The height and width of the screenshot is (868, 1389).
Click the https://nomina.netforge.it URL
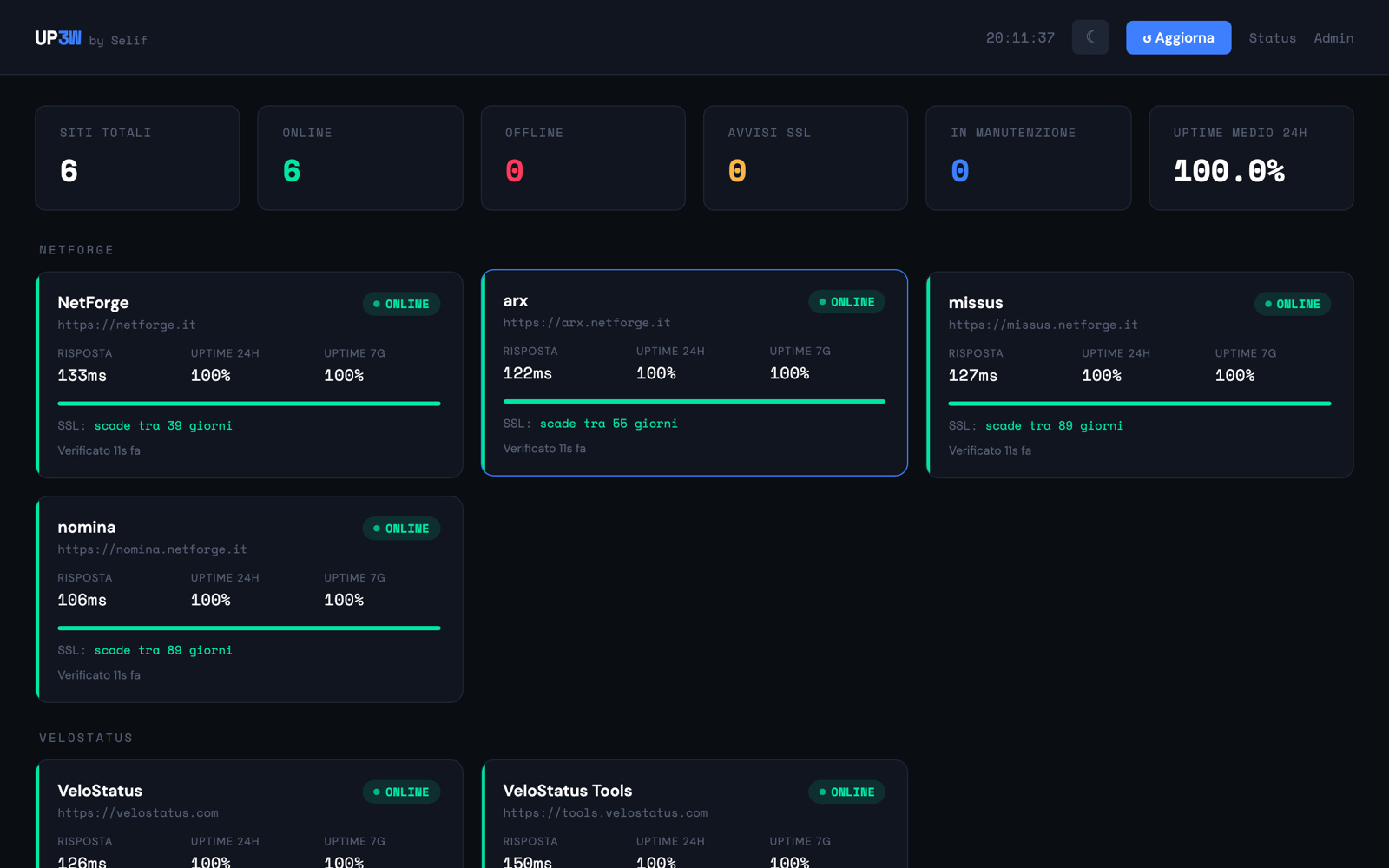[152, 549]
